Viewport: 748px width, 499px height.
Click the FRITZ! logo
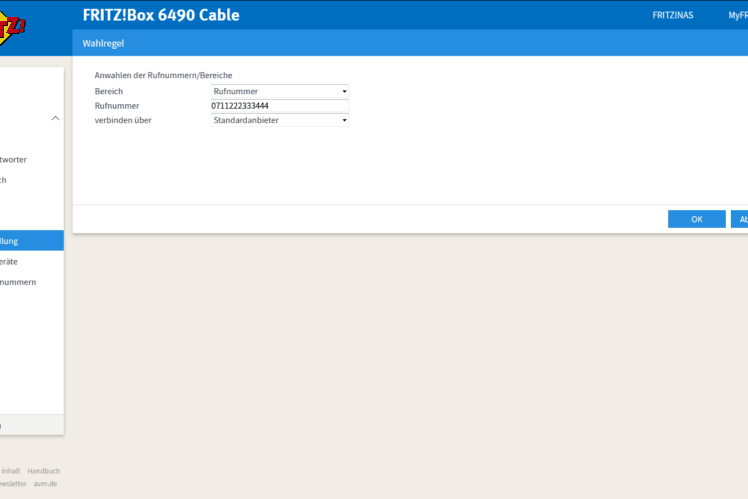[10, 29]
